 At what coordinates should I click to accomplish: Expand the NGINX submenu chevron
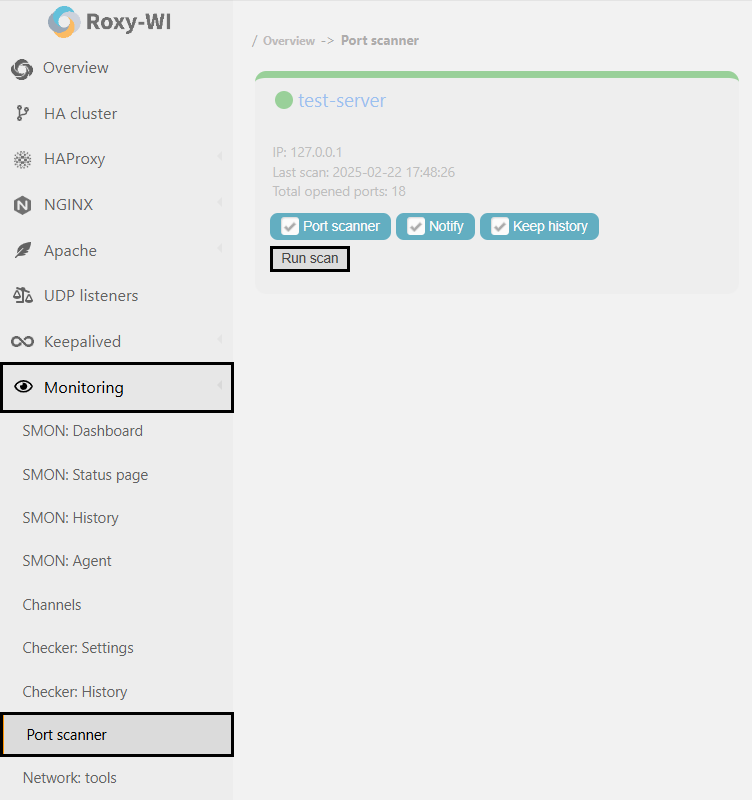coord(221,204)
